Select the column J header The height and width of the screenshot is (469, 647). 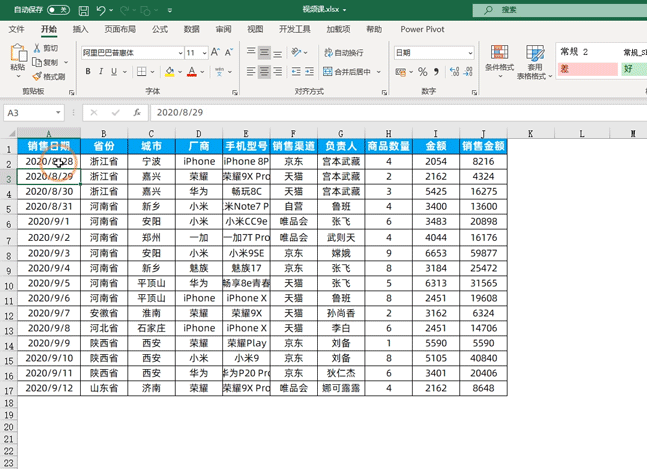coord(483,133)
